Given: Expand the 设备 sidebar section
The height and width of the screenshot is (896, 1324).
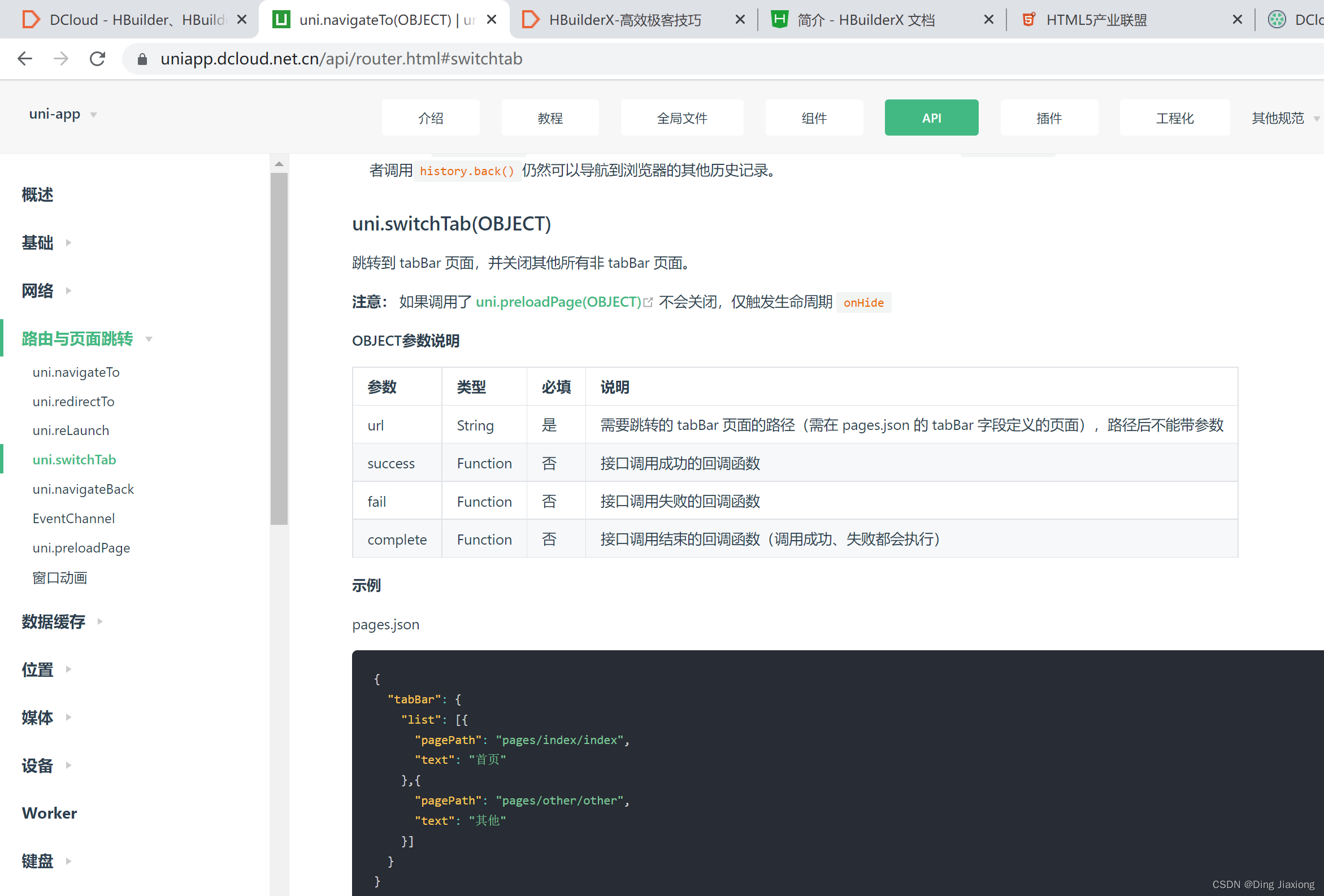Looking at the screenshot, I should [46, 765].
